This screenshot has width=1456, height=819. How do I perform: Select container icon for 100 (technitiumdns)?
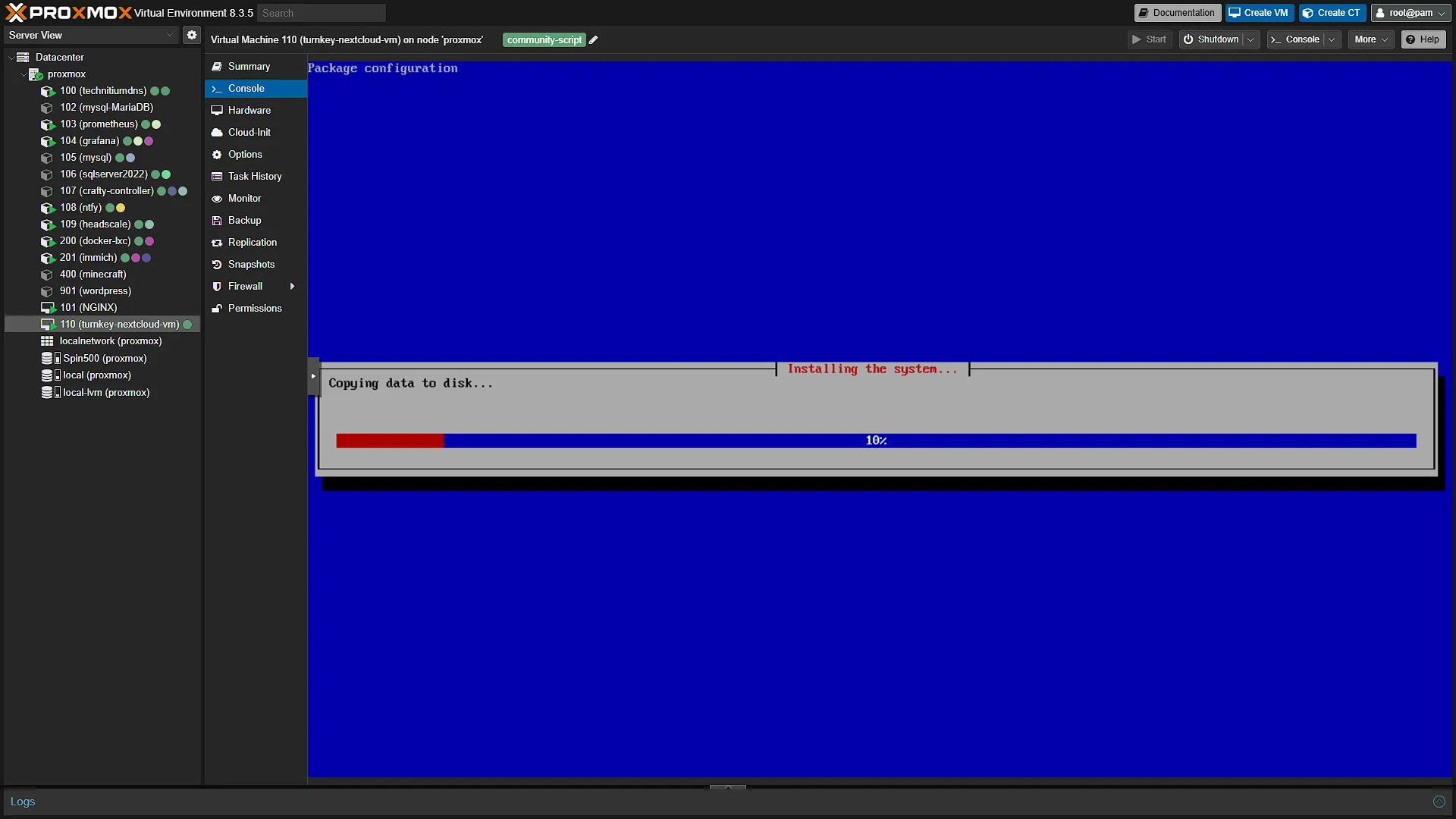48,91
